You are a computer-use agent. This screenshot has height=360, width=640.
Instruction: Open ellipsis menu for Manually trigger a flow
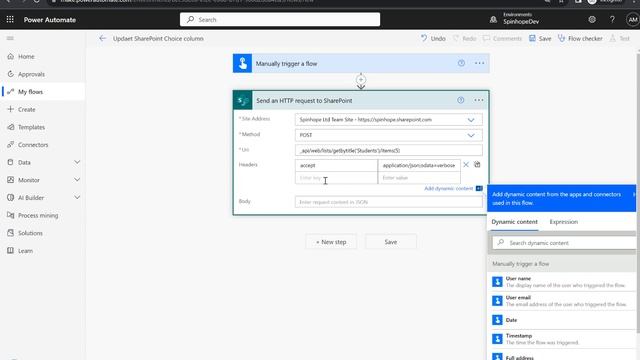click(480, 63)
